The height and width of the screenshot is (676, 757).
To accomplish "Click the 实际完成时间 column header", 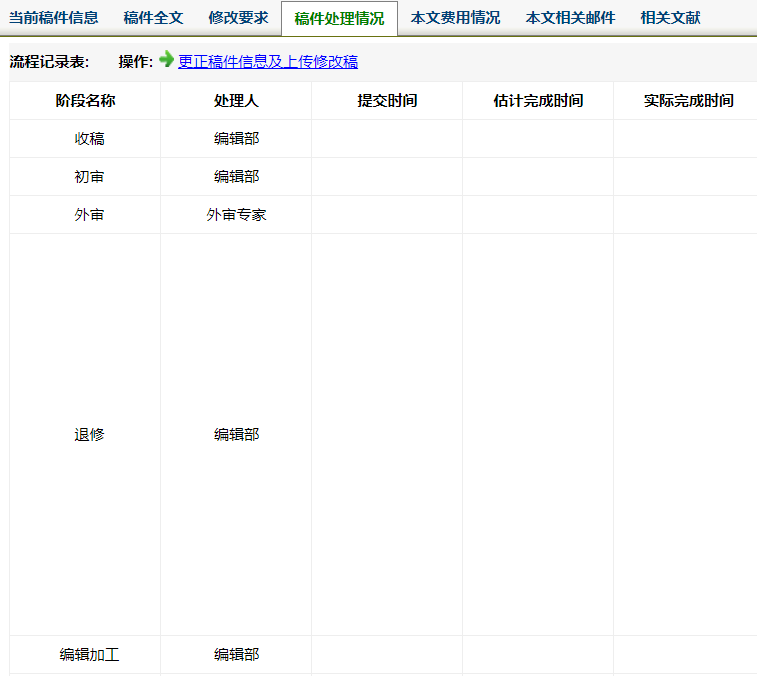I will pyautogui.click(x=688, y=100).
